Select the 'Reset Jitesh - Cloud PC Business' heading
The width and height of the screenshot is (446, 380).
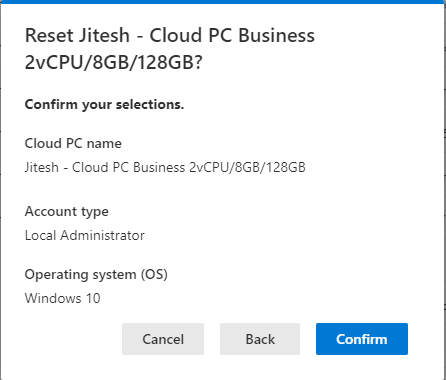tap(170, 49)
